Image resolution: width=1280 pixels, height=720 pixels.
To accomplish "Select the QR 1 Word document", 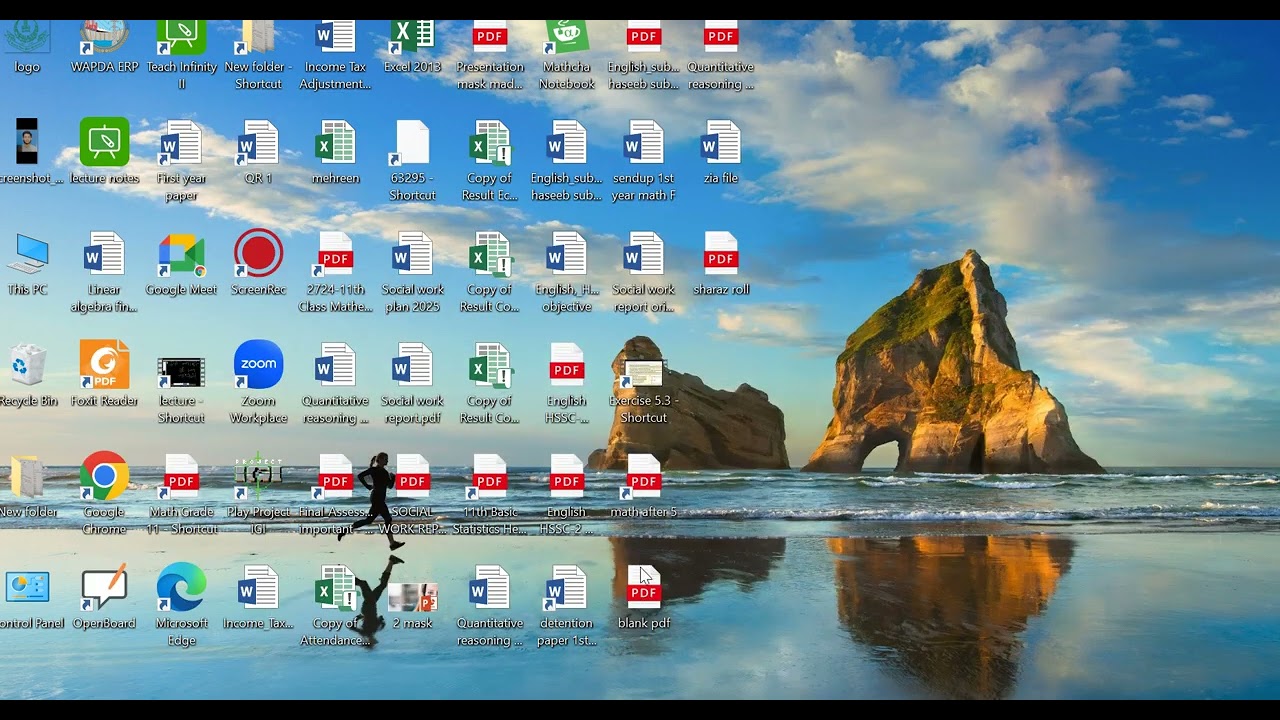I will 258,151.
